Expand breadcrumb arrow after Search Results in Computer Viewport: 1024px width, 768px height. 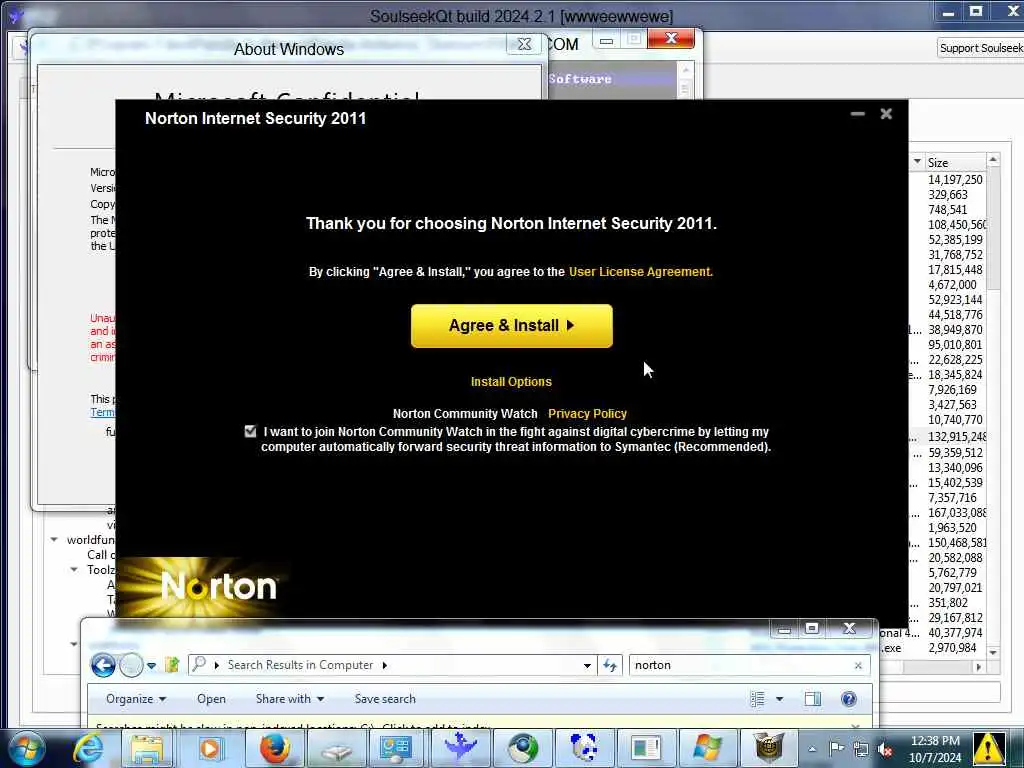pos(385,665)
